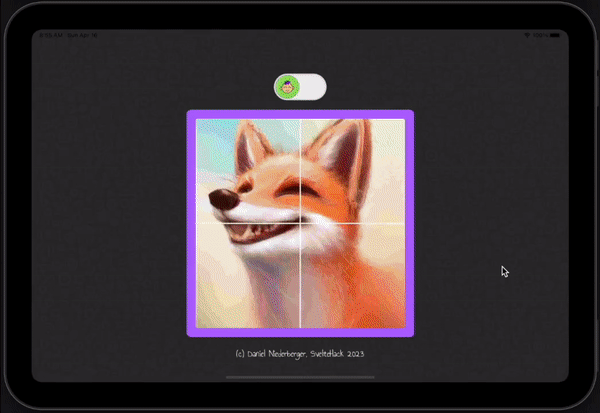Select the bottom-right fox chest tile
The width and height of the screenshot is (600, 413).
coord(353,276)
